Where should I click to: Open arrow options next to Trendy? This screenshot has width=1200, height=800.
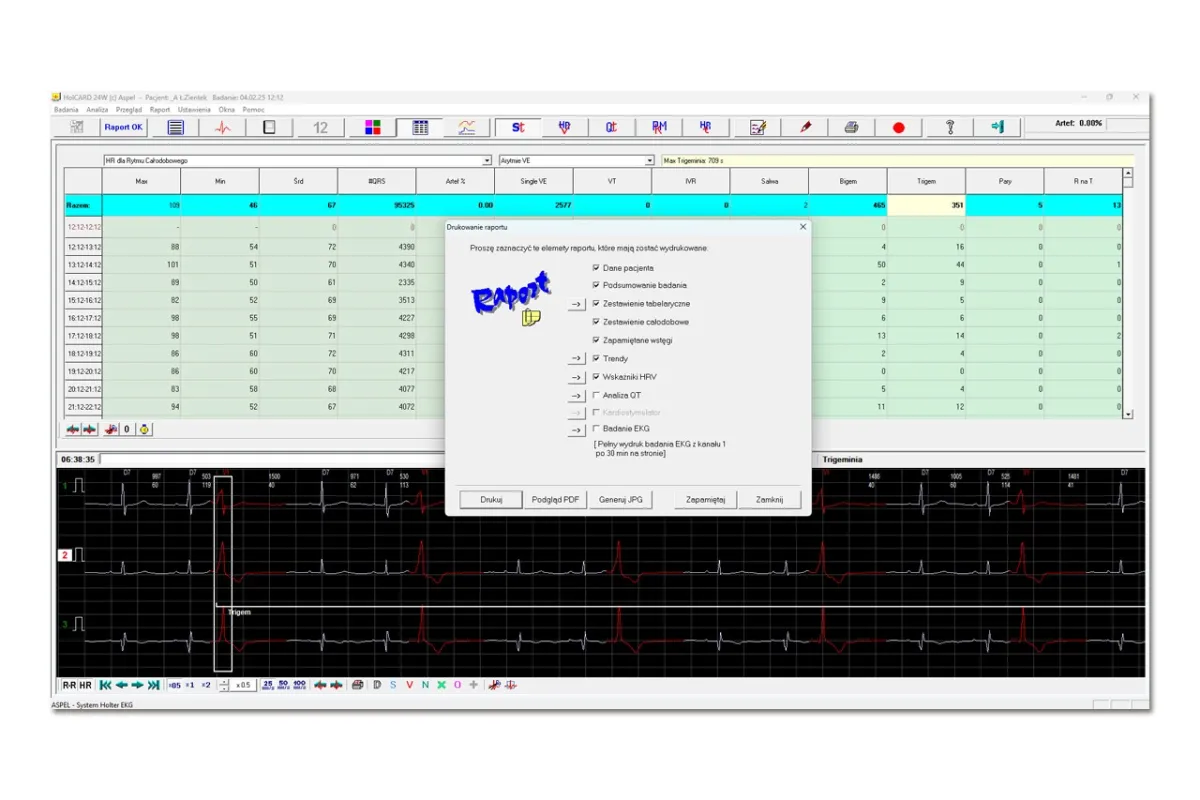(576, 358)
